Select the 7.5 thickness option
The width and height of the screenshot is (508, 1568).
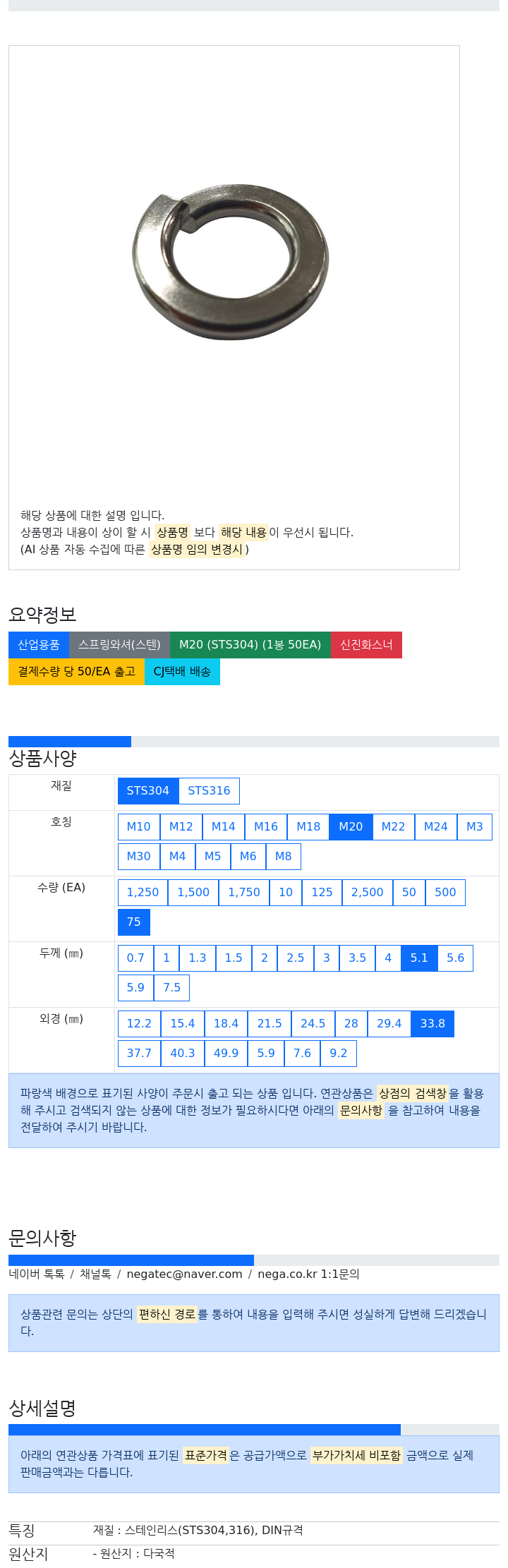pyautogui.click(x=171, y=987)
